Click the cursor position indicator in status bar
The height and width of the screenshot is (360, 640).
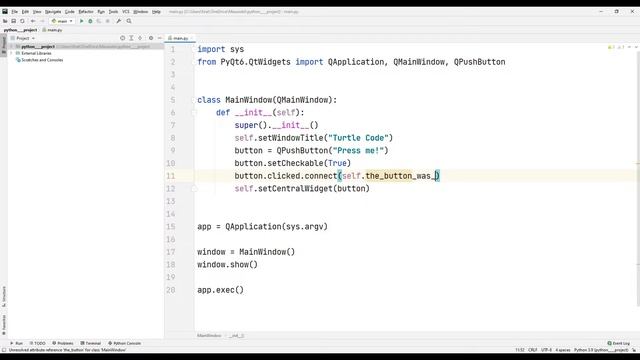[x=520, y=350]
